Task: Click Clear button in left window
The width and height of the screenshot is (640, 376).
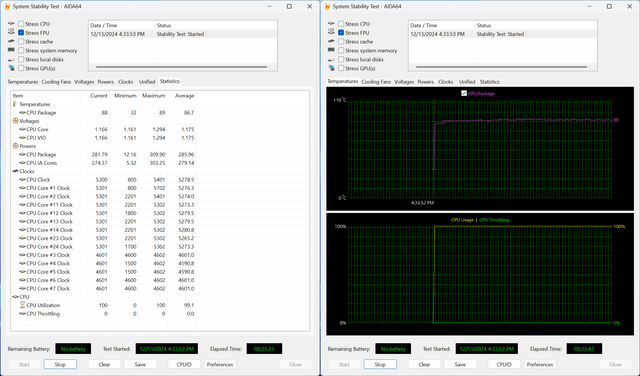Action: click(104, 365)
